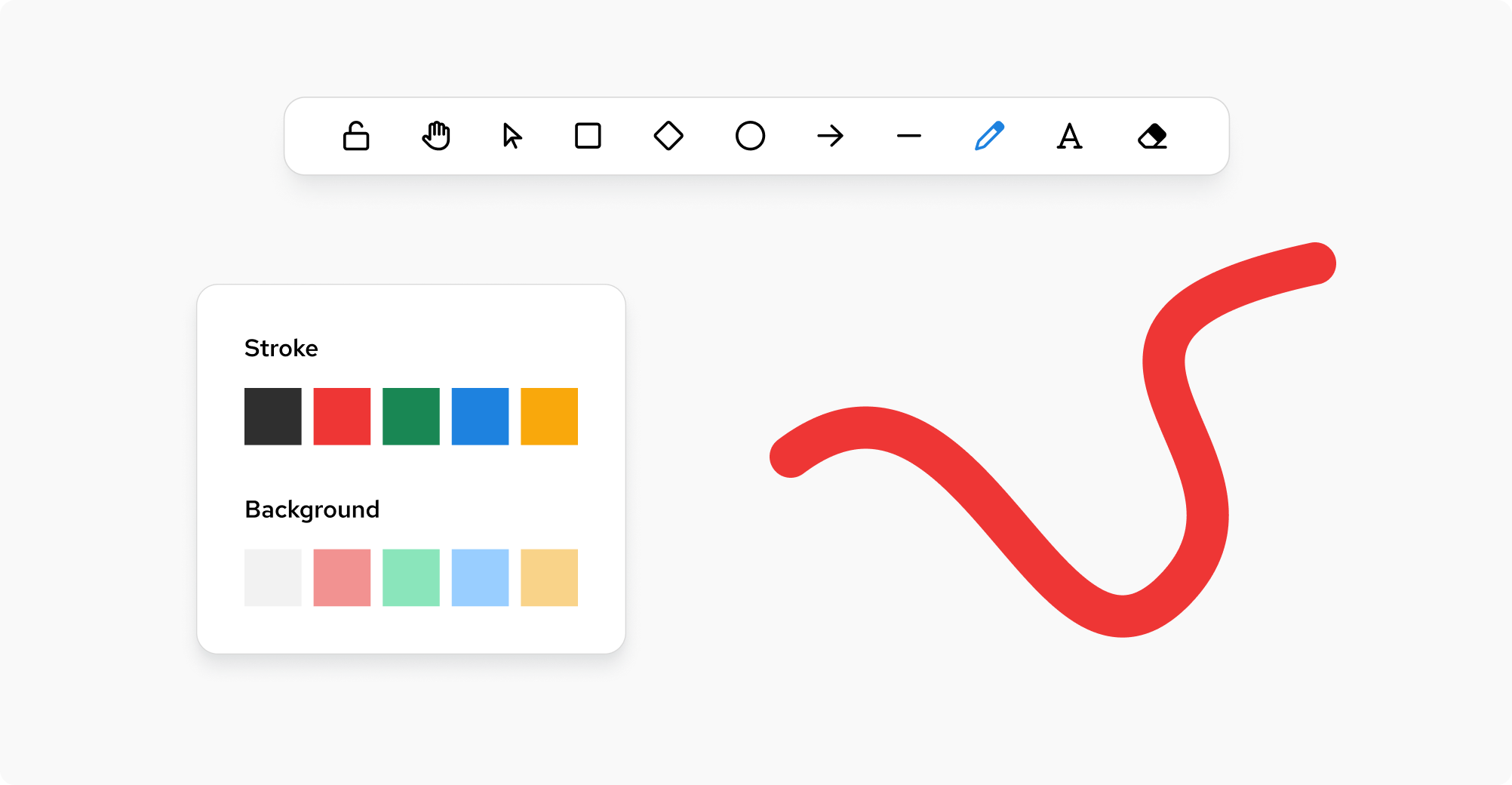This screenshot has width=1512, height=785.
Task: Select the Line tool
Action: point(909,137)
